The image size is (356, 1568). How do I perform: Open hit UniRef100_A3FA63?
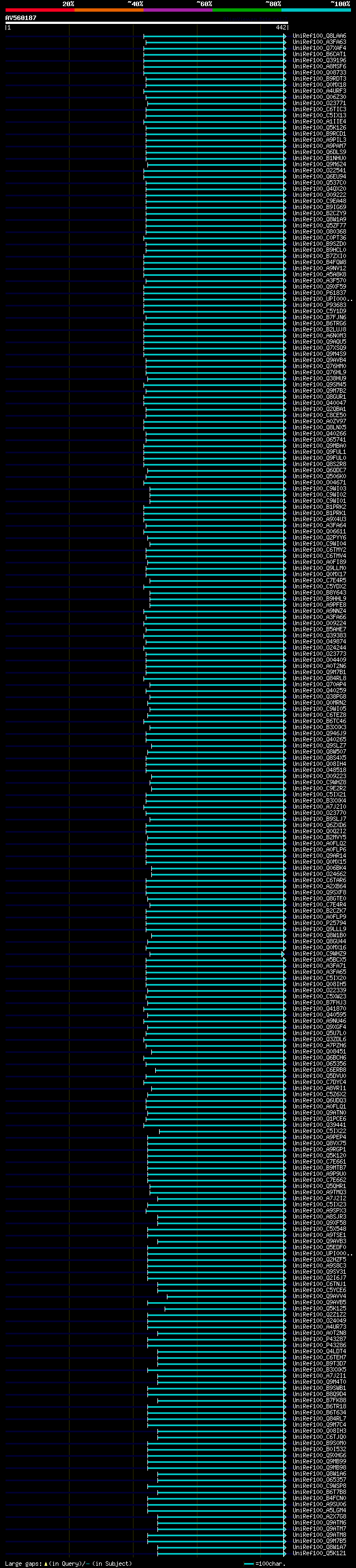(x=319, y=42)
